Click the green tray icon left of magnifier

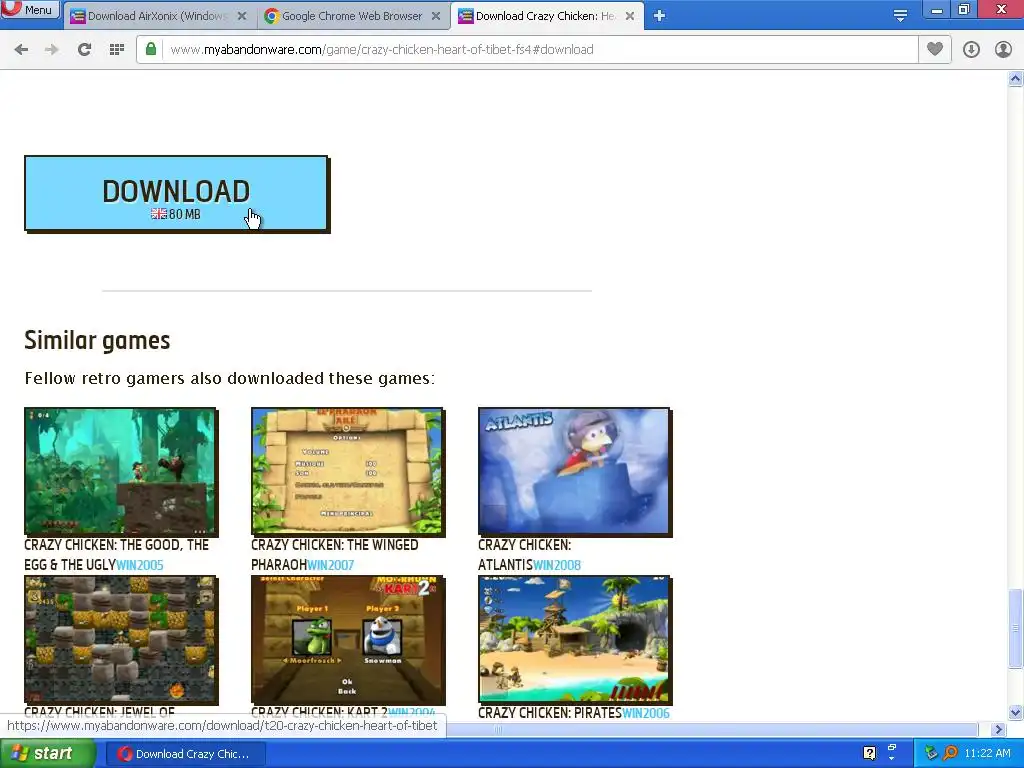(931, 753)
